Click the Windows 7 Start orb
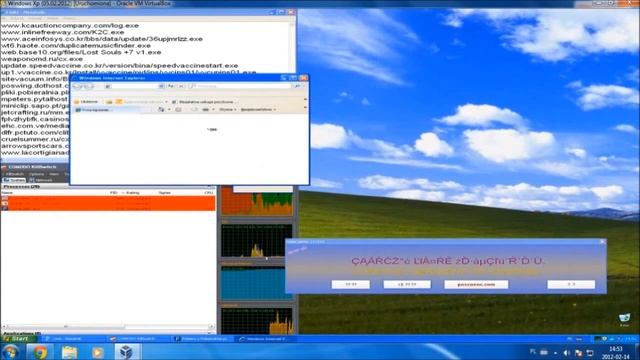Image resolution: width=640 pixels, height=360 pixels. coord(10,352)
